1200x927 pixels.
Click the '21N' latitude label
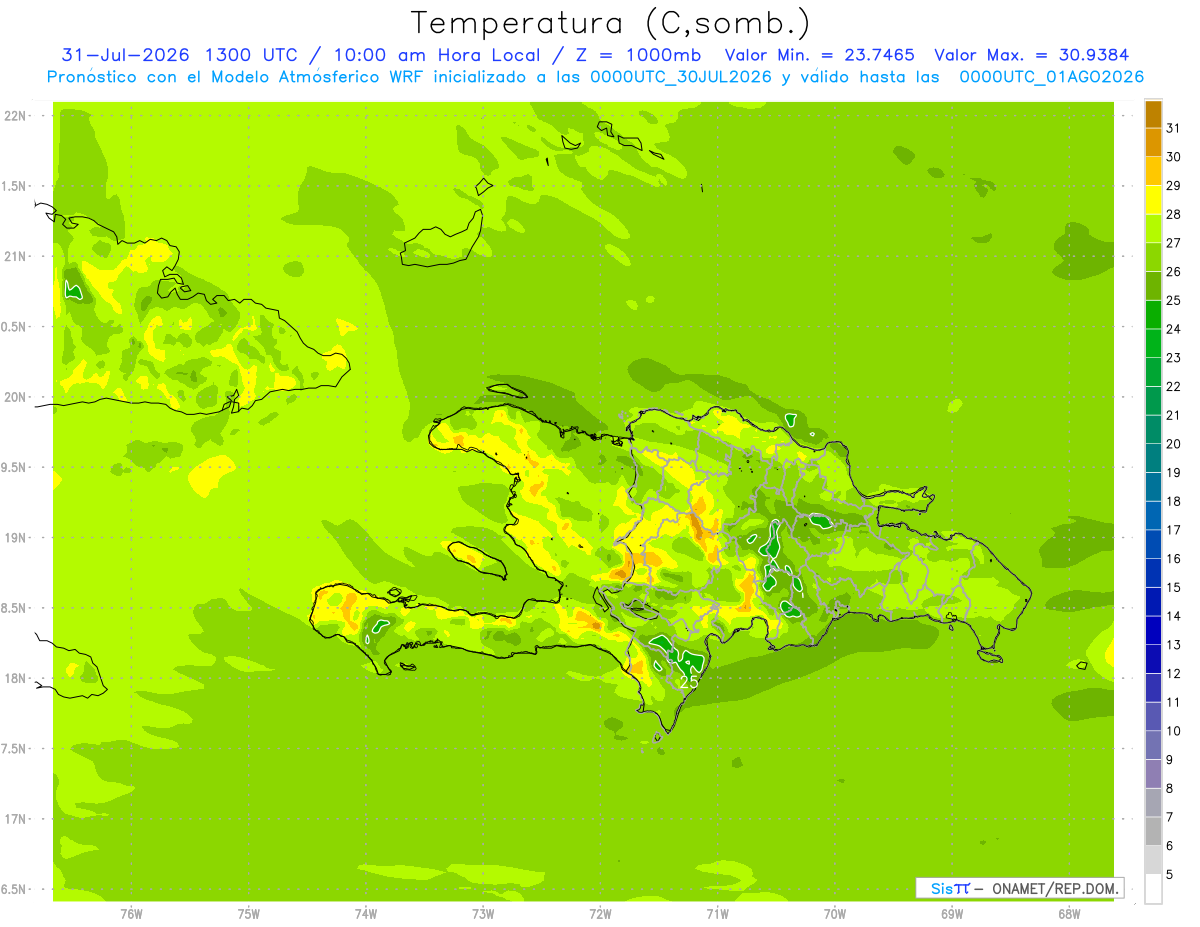click(x=17, y=256)
